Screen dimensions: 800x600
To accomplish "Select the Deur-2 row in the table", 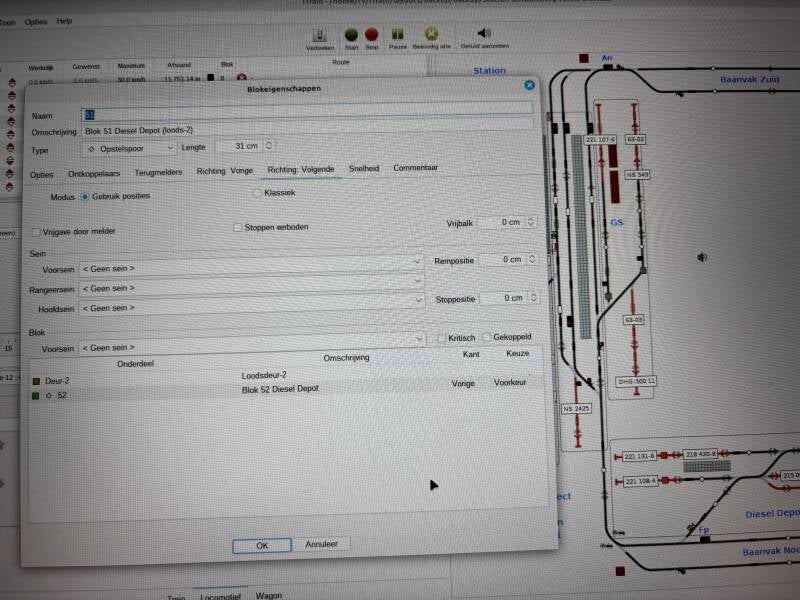I will coord(286,378).
